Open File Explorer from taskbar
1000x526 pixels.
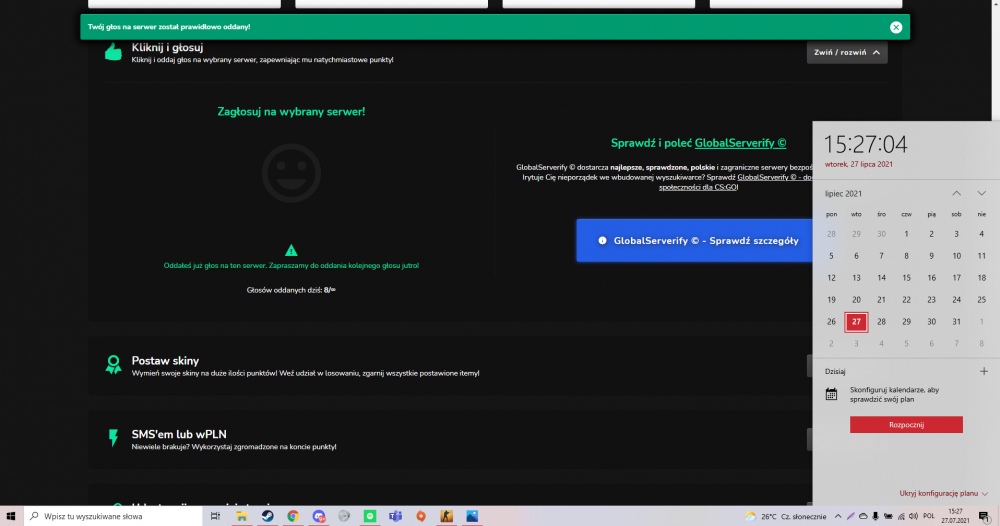click(242, 516)
